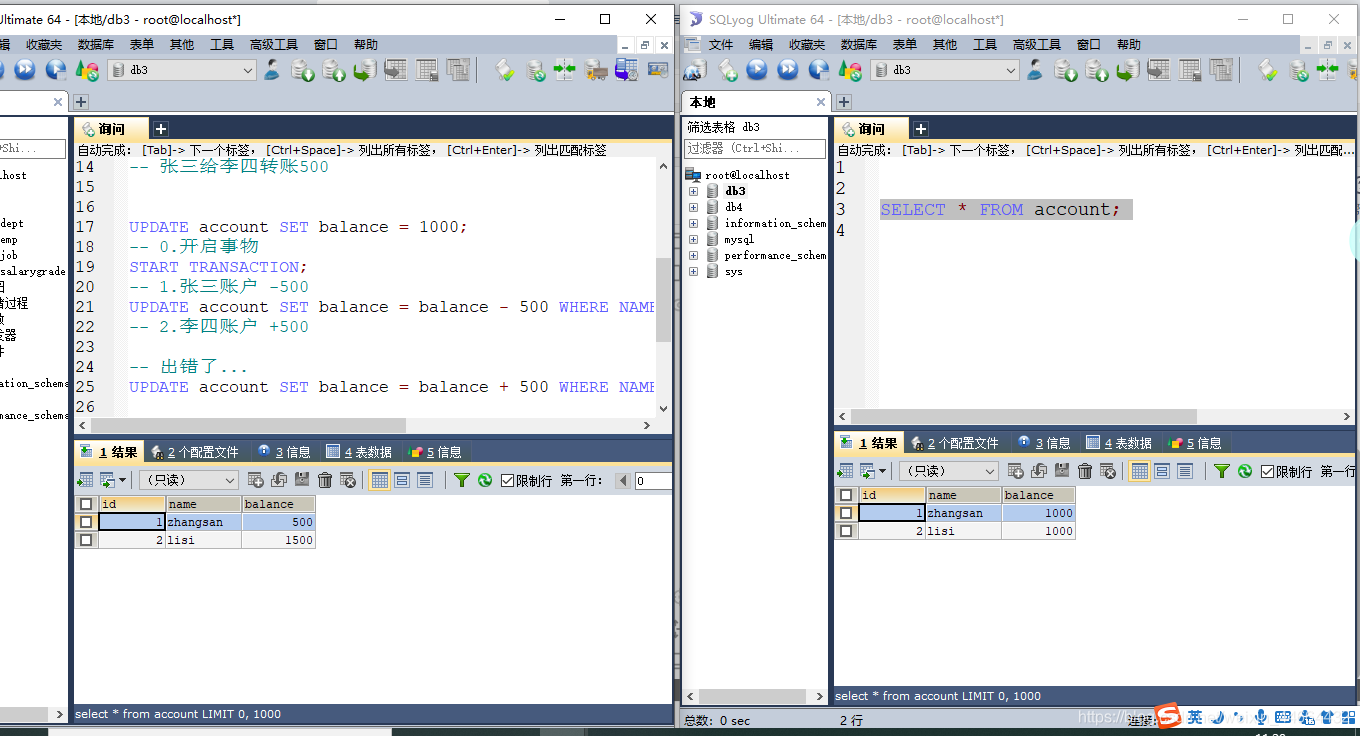
Task: Toggle 限制行 checkbox in the right result pane
Action: (1268, 471)
